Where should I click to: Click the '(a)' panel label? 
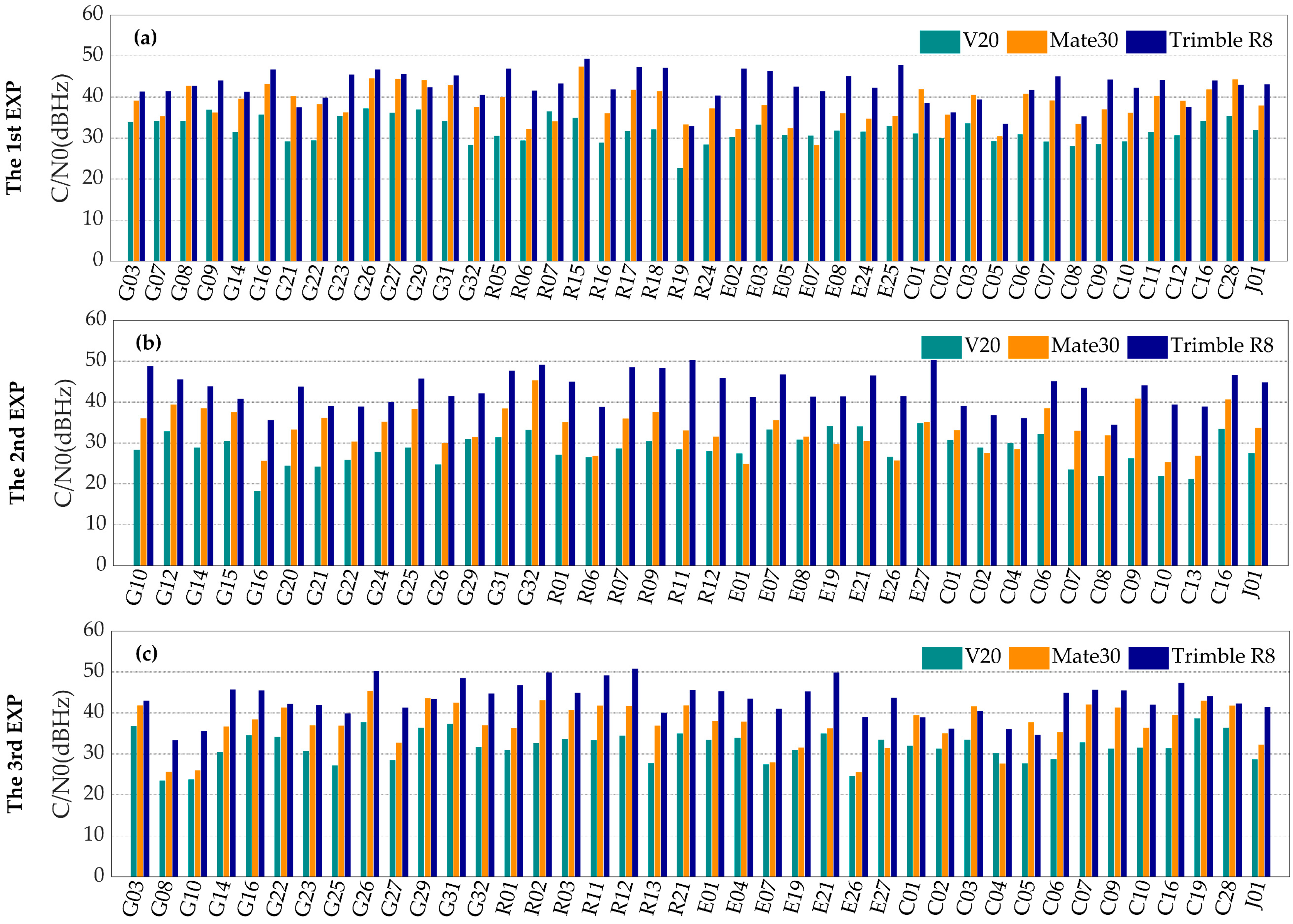145,38
